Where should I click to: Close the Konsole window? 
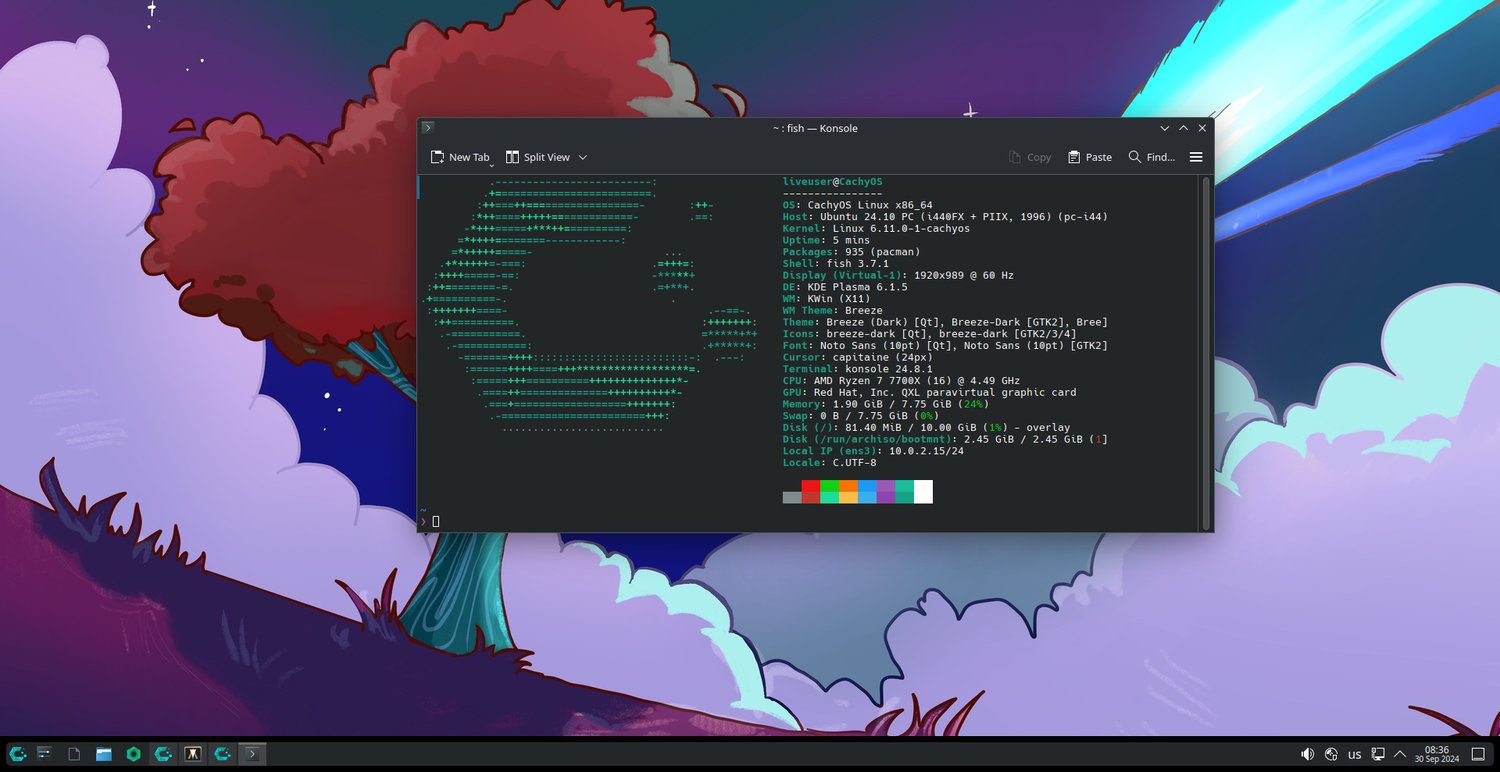click(x=1203, y=128)
